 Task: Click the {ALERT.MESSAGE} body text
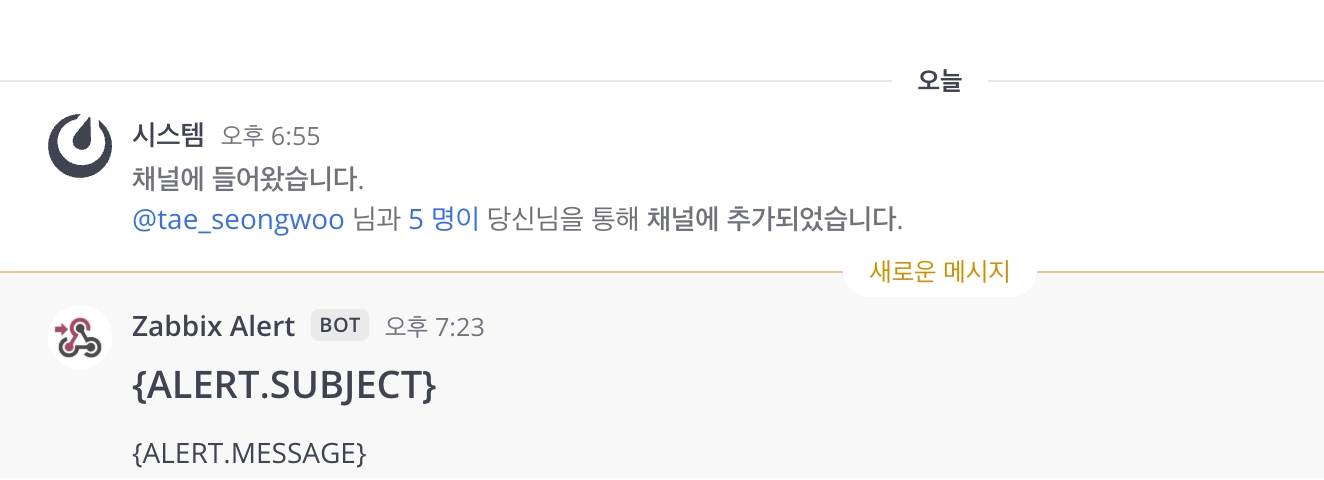tap(249, 453)
